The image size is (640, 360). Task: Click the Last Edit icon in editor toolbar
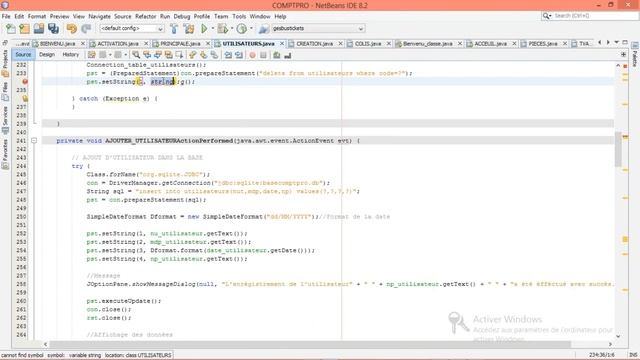click(x=91, y=55)
